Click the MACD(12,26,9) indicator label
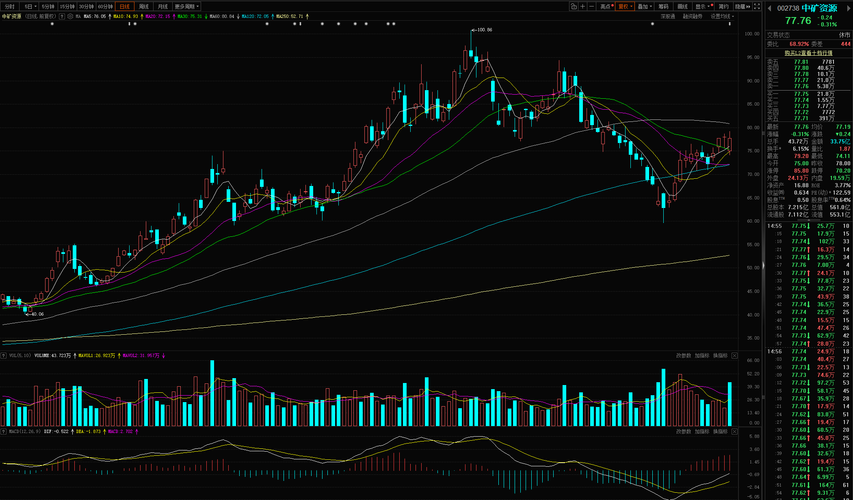 point(22,431)
